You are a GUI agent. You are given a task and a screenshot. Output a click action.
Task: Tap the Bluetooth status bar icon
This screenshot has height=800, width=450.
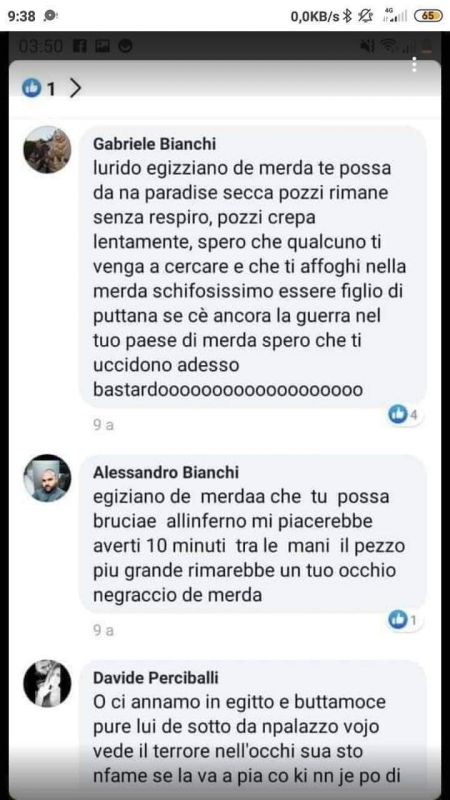click(x=347, y=16)
